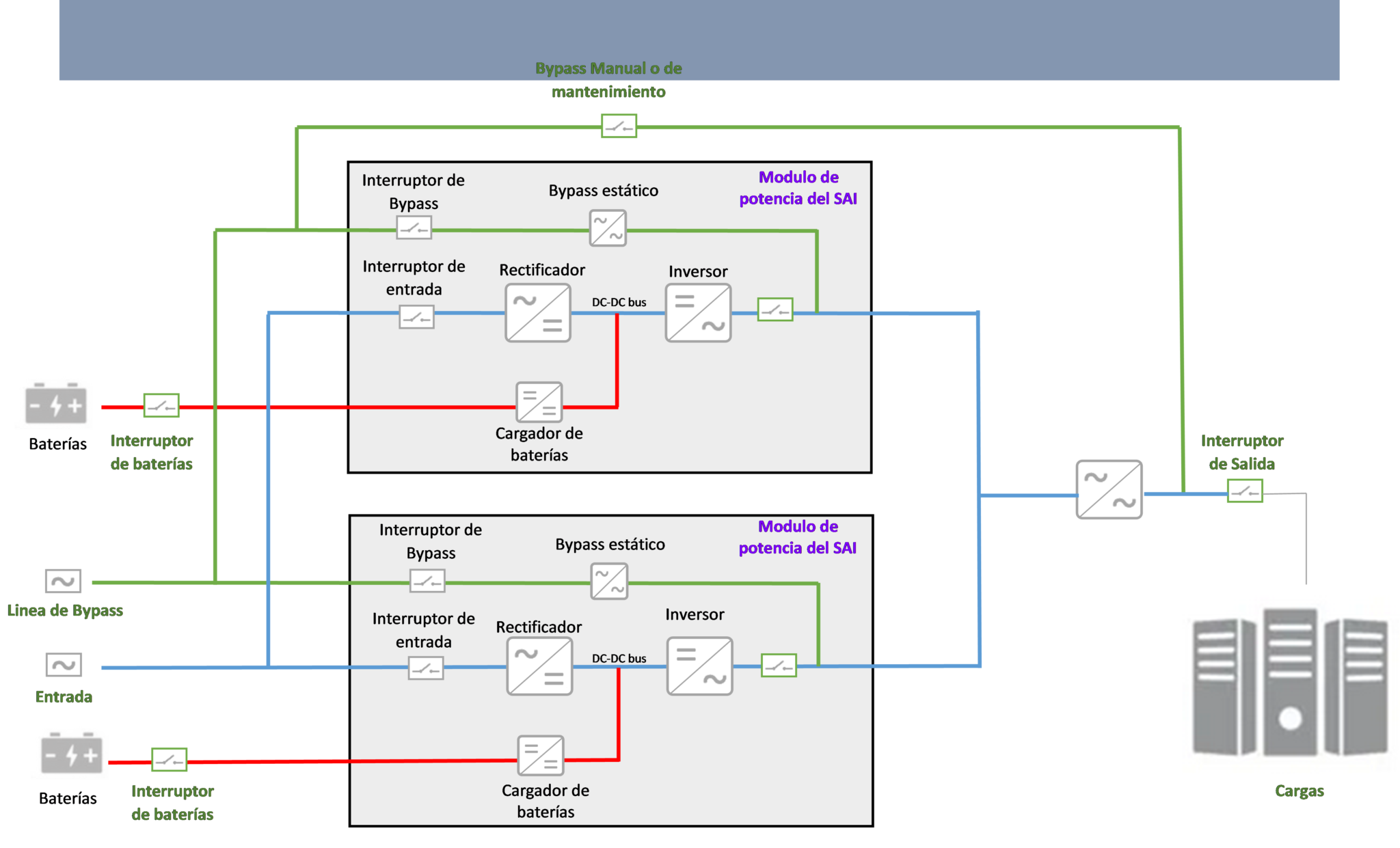This screenshot has width=1400, height=848.
Task: Click the lower module Rectificador symbol
Action: 539,666
